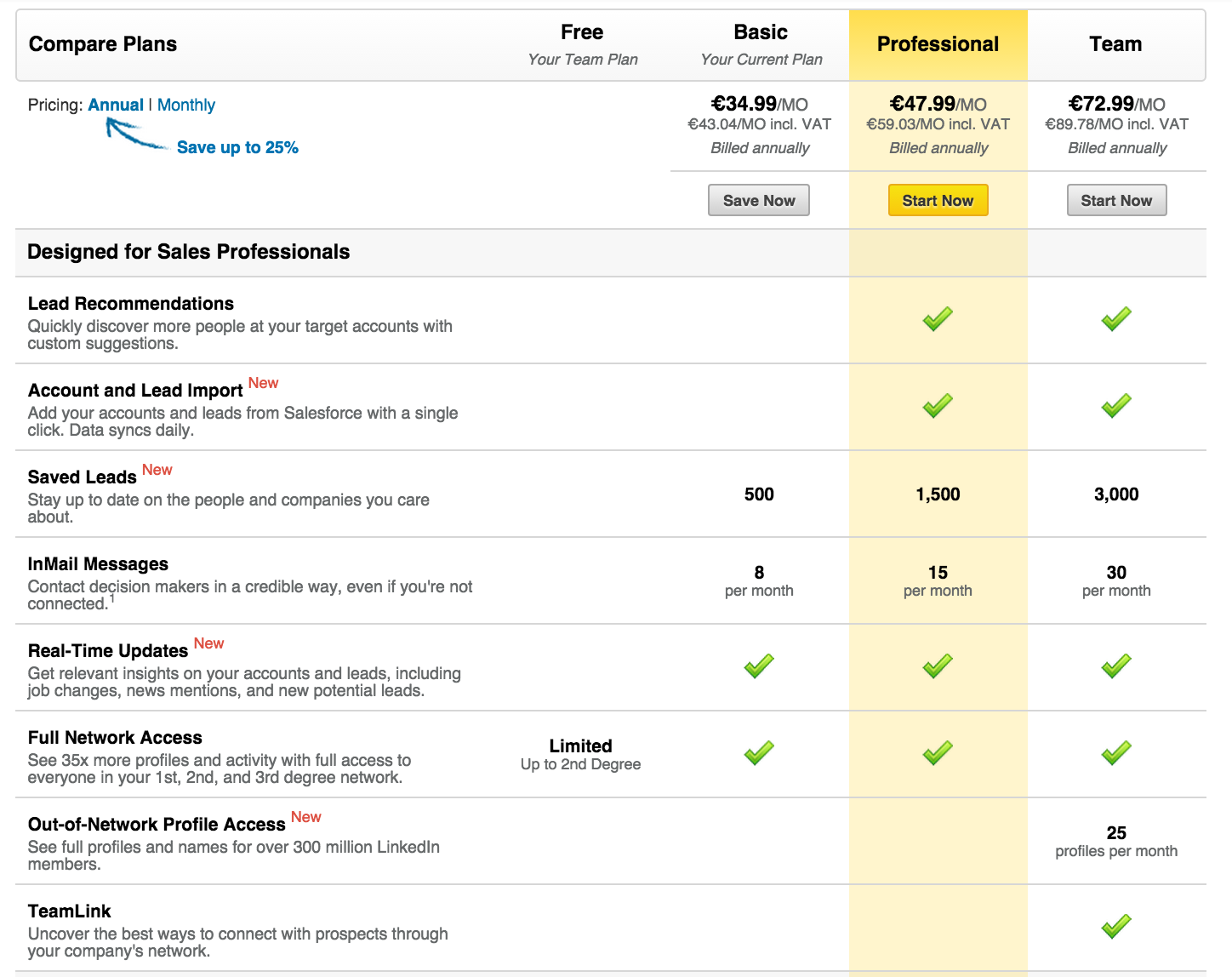
Task: Click Basic checkmark for Full Network Access
Action: coord(759,753)
